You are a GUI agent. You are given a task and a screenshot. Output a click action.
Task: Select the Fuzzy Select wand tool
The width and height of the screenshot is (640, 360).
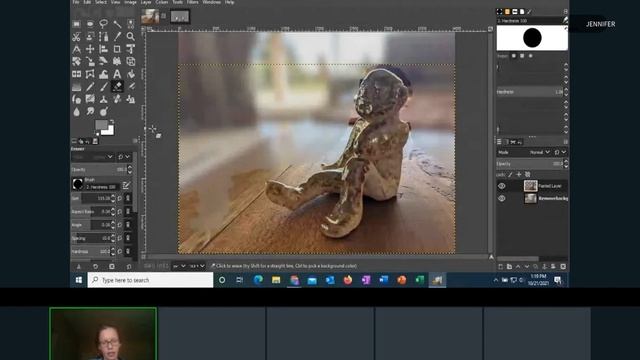[x=117, y=24]
